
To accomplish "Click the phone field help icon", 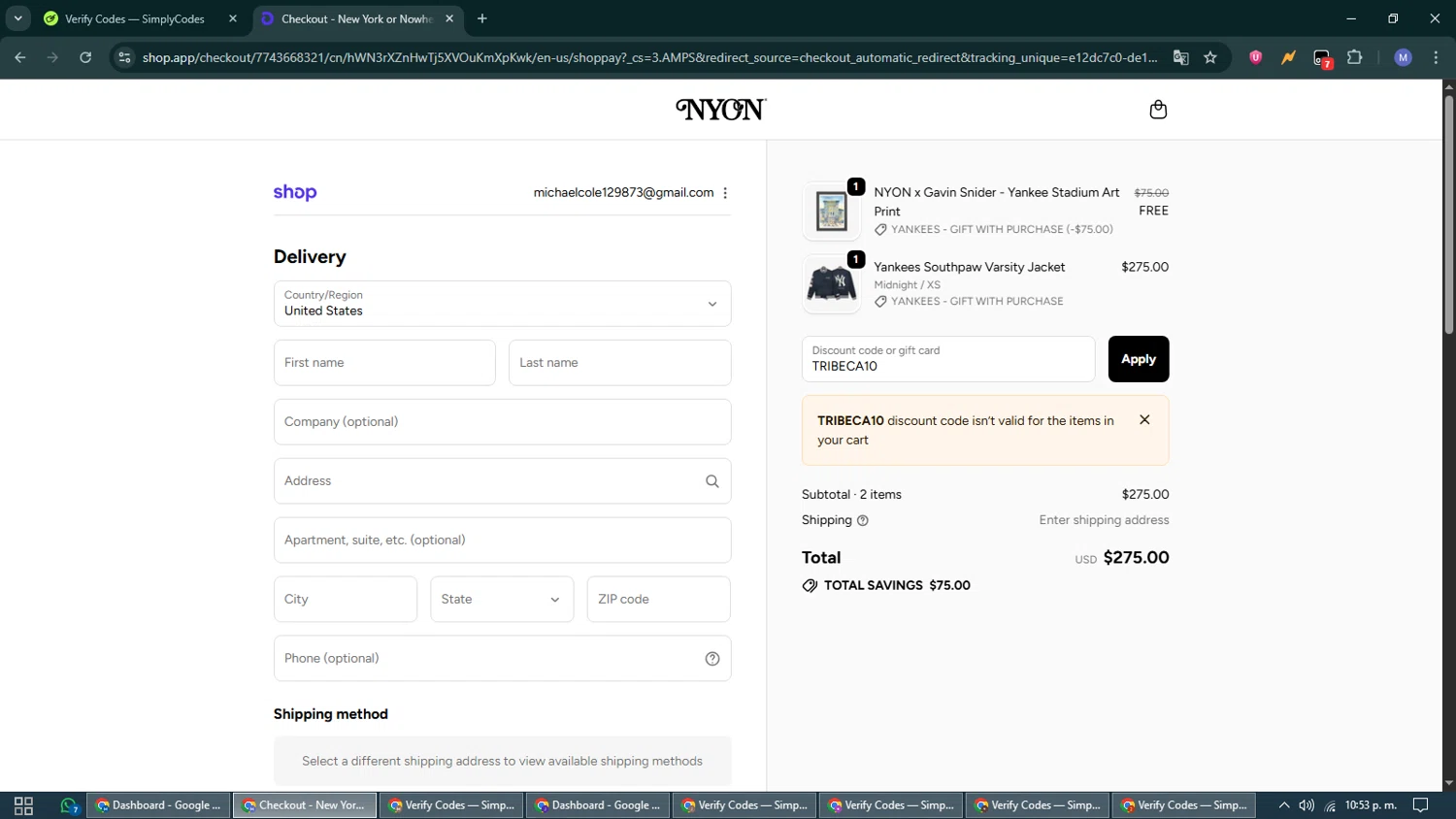I will click(712, 659).
